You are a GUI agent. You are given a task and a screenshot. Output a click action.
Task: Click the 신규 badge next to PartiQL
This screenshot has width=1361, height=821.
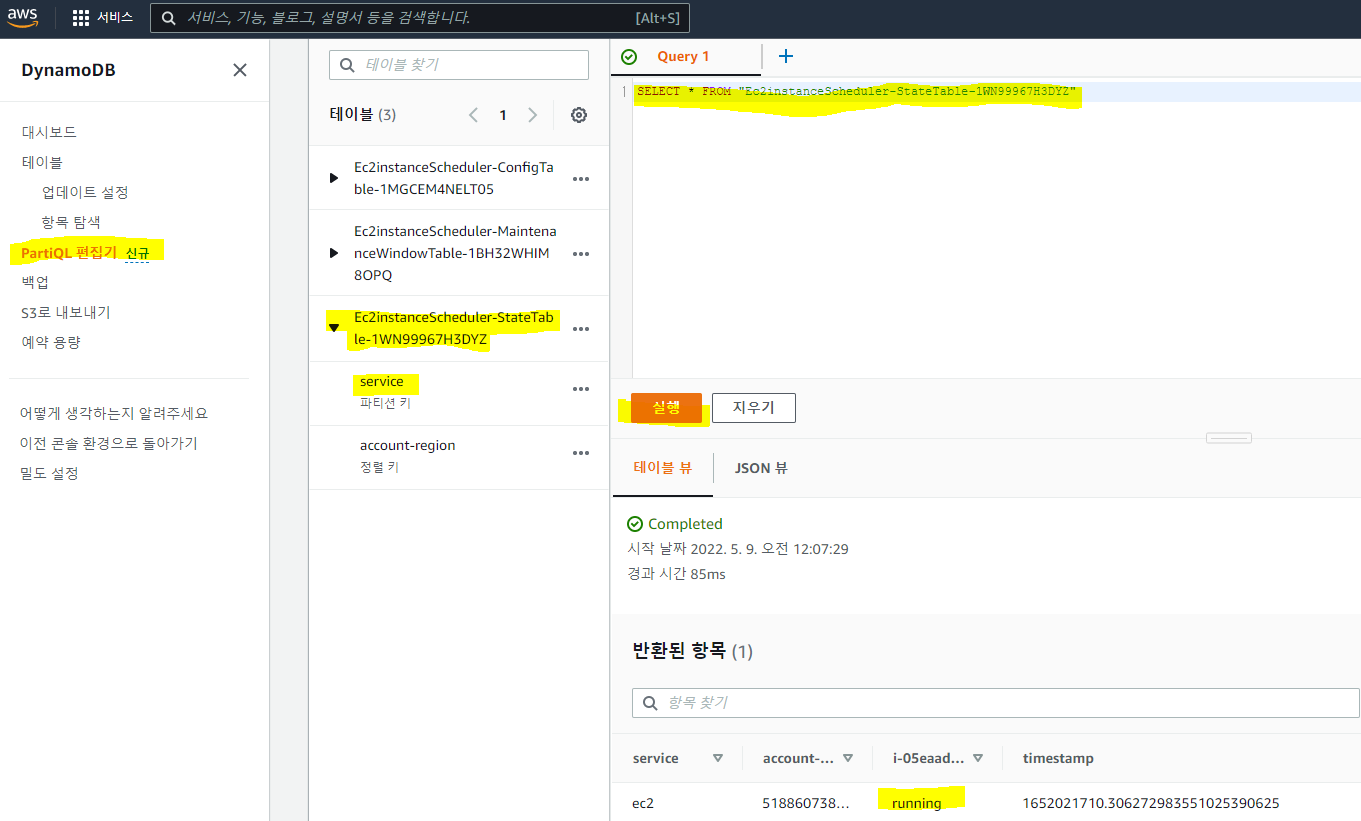[x=138, y=253]
